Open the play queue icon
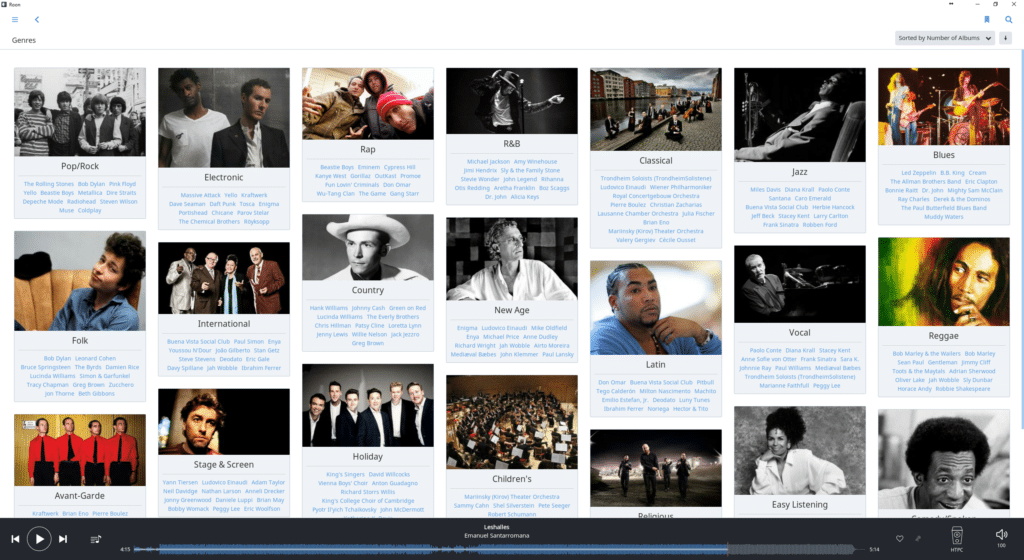 tap(95, 538)
